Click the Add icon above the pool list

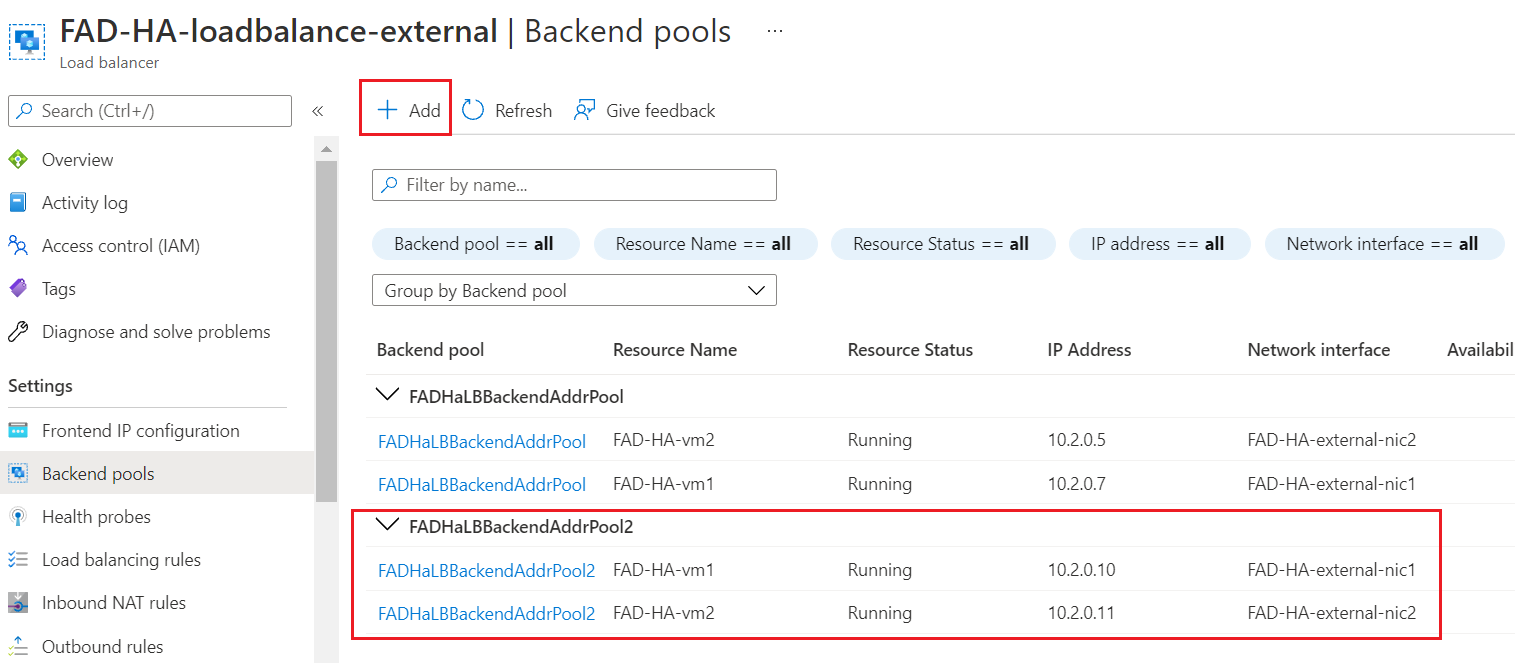[x=389, y=110]
